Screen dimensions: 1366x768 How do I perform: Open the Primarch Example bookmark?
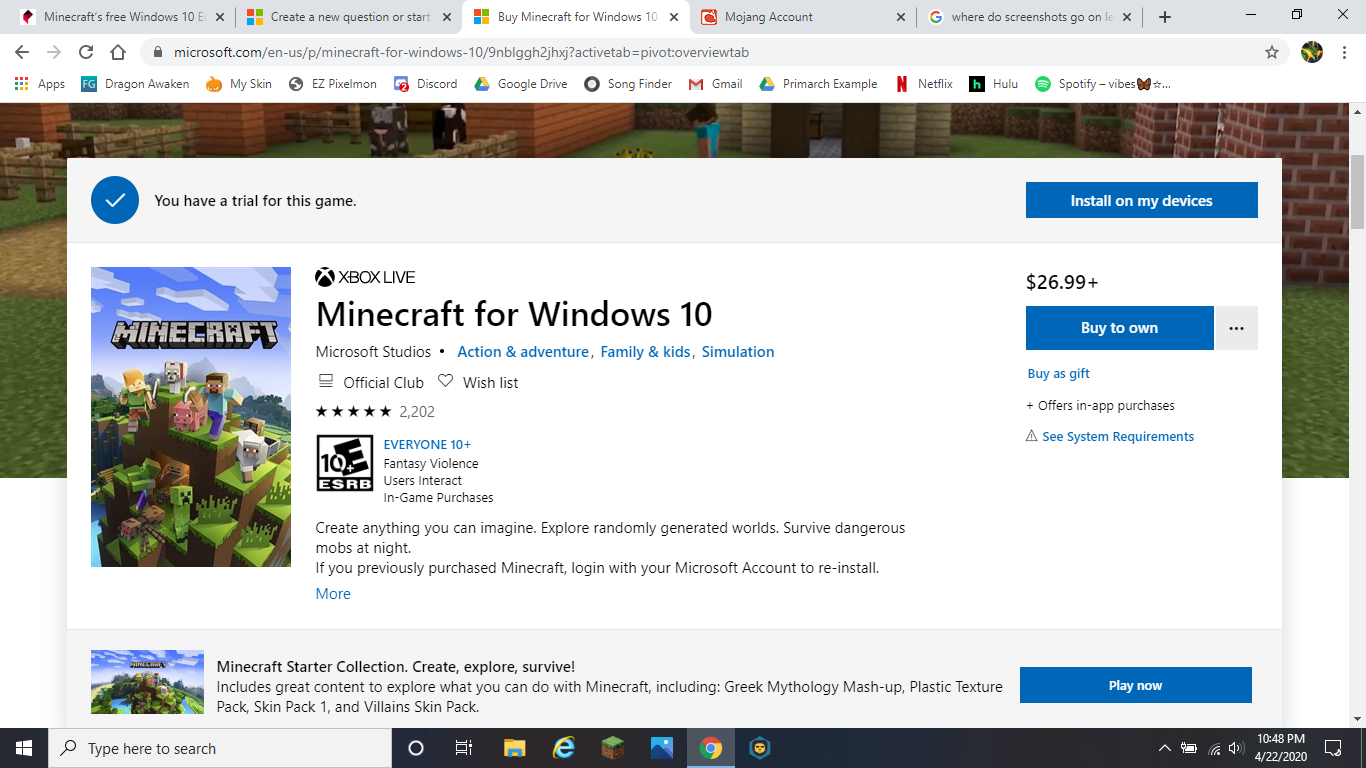[819, 84]
